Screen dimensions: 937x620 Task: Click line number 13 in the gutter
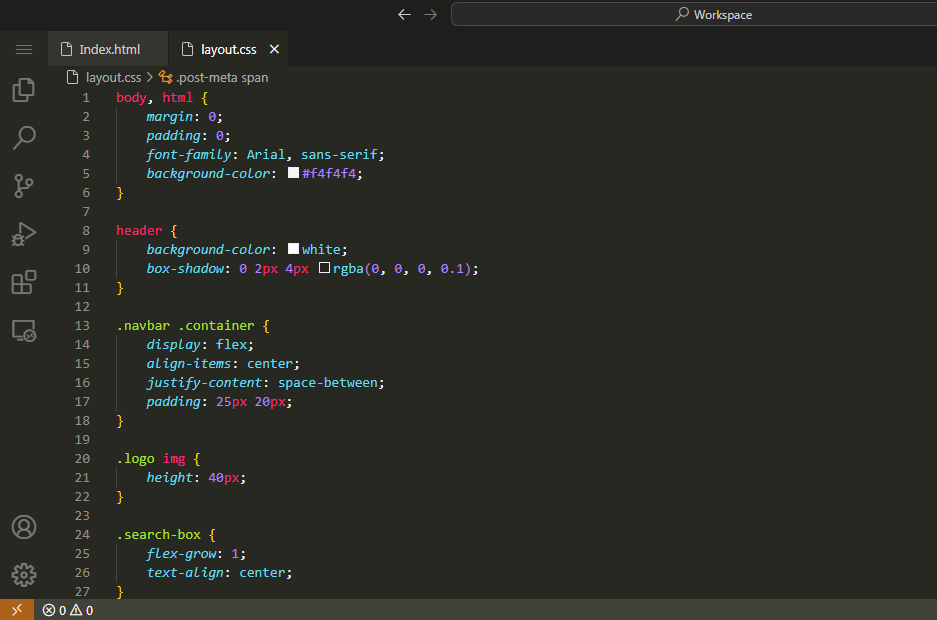pos(82,326)
